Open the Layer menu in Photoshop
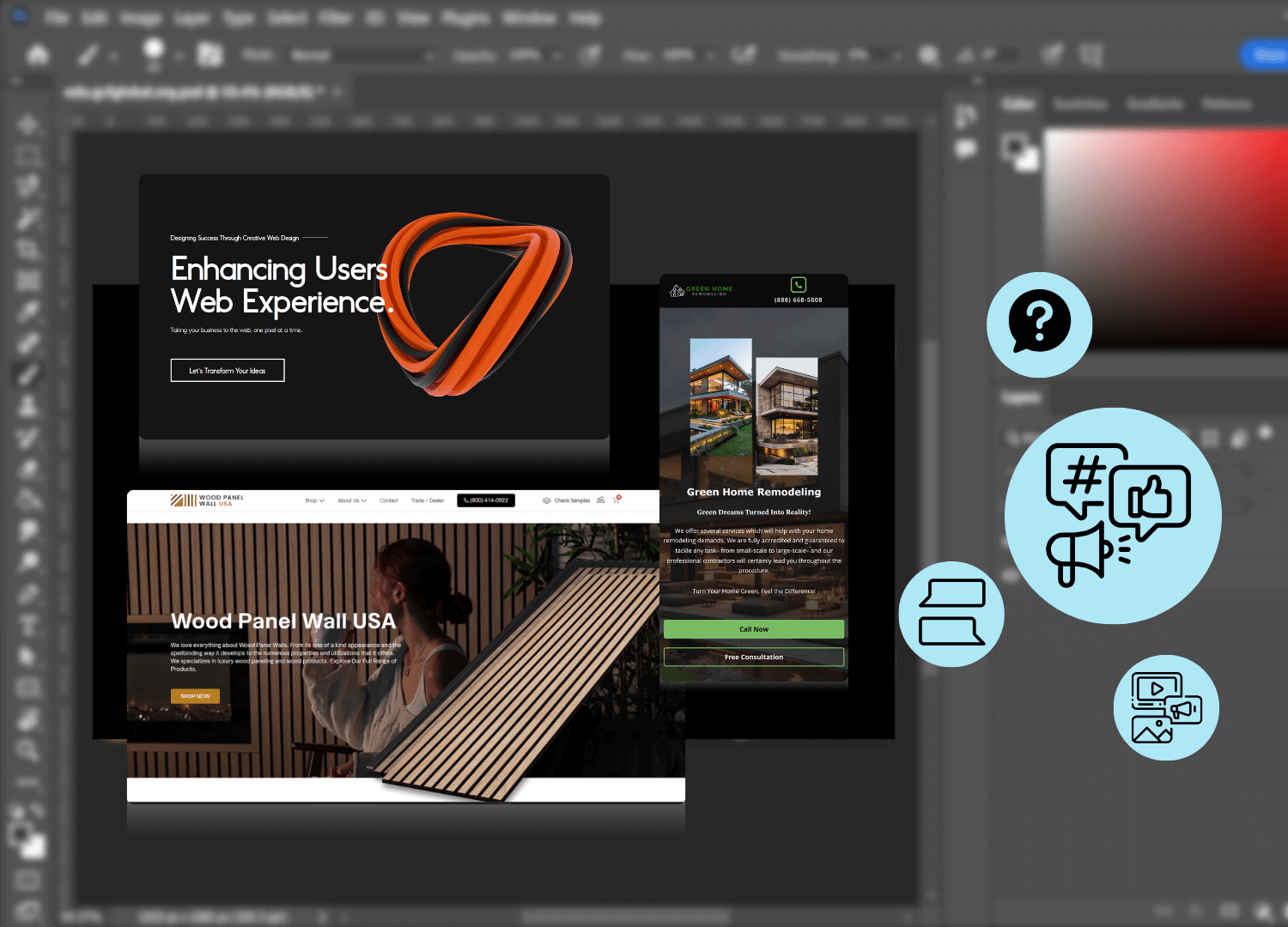Viewport: 1288px width, 927px height. click(x=191, y=18)
